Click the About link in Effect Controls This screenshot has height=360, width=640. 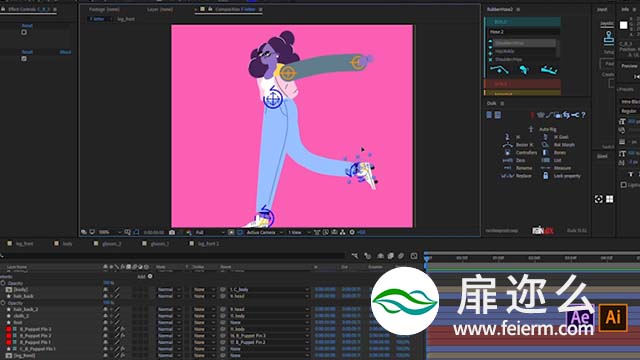[x=65, y=52]
